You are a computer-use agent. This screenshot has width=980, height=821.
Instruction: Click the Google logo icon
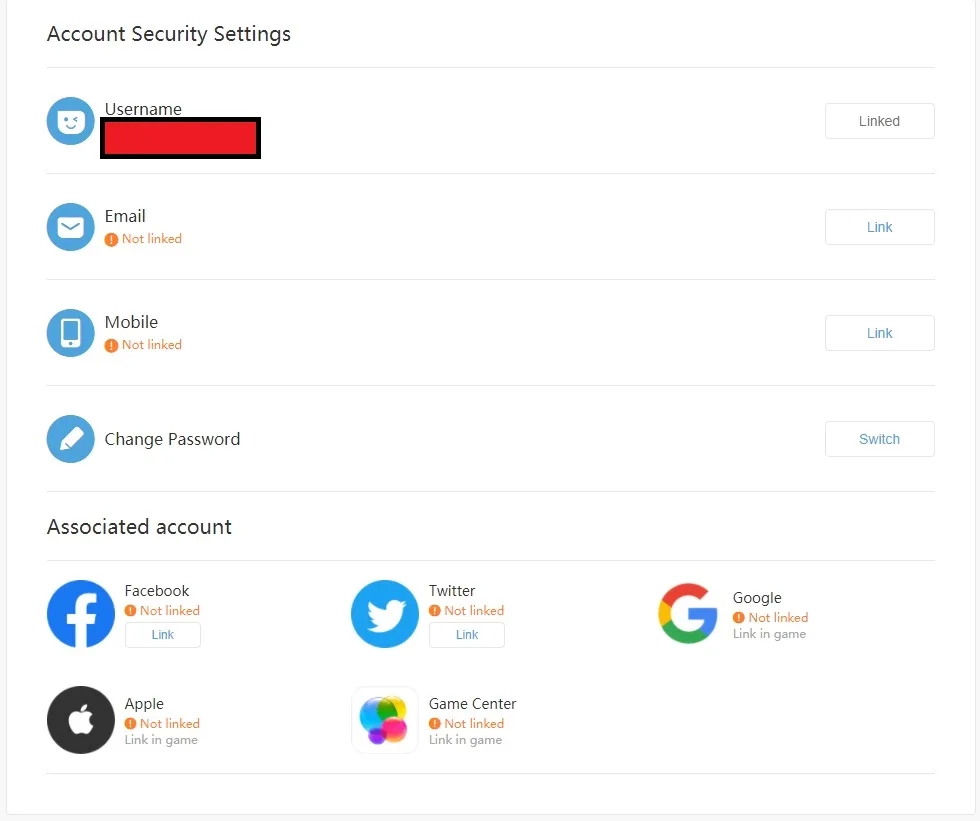pyautogui.click(x=688, y=614)
